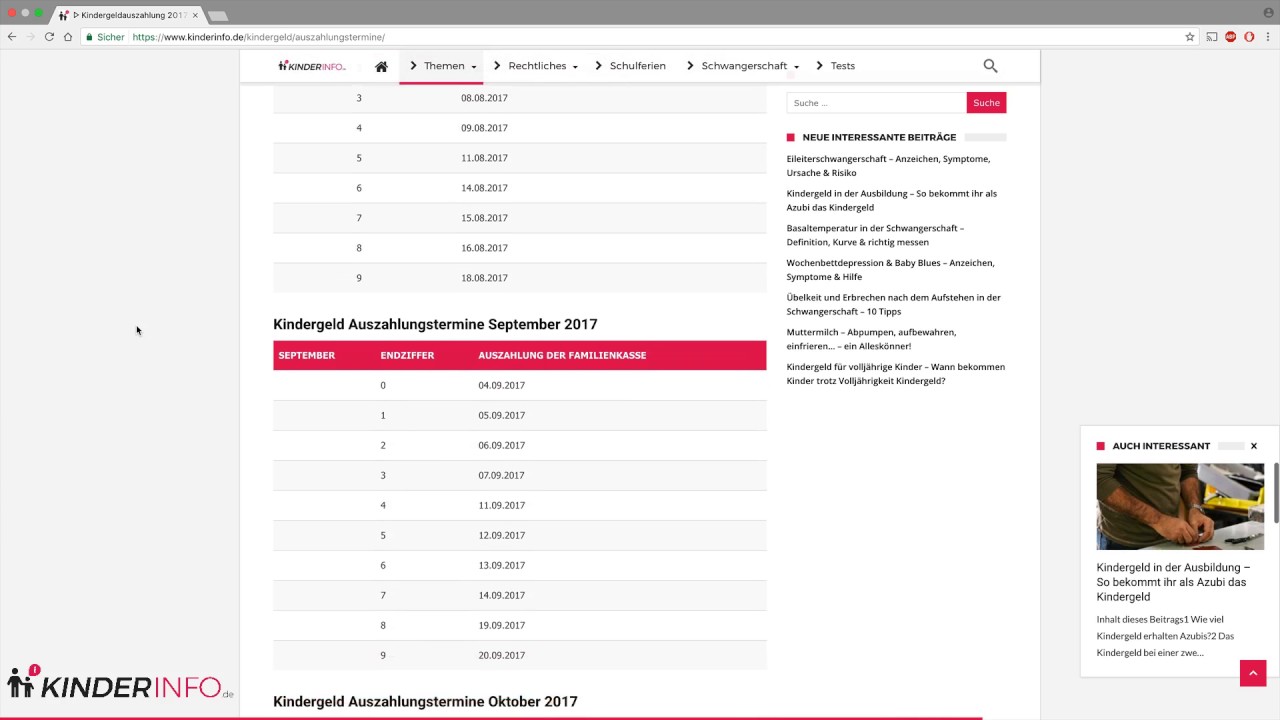Image resolution: width=1280 pixels, height=720 pixels.
Task: Close the Kindergeldauszahlung browser tab
Action: 195,15
